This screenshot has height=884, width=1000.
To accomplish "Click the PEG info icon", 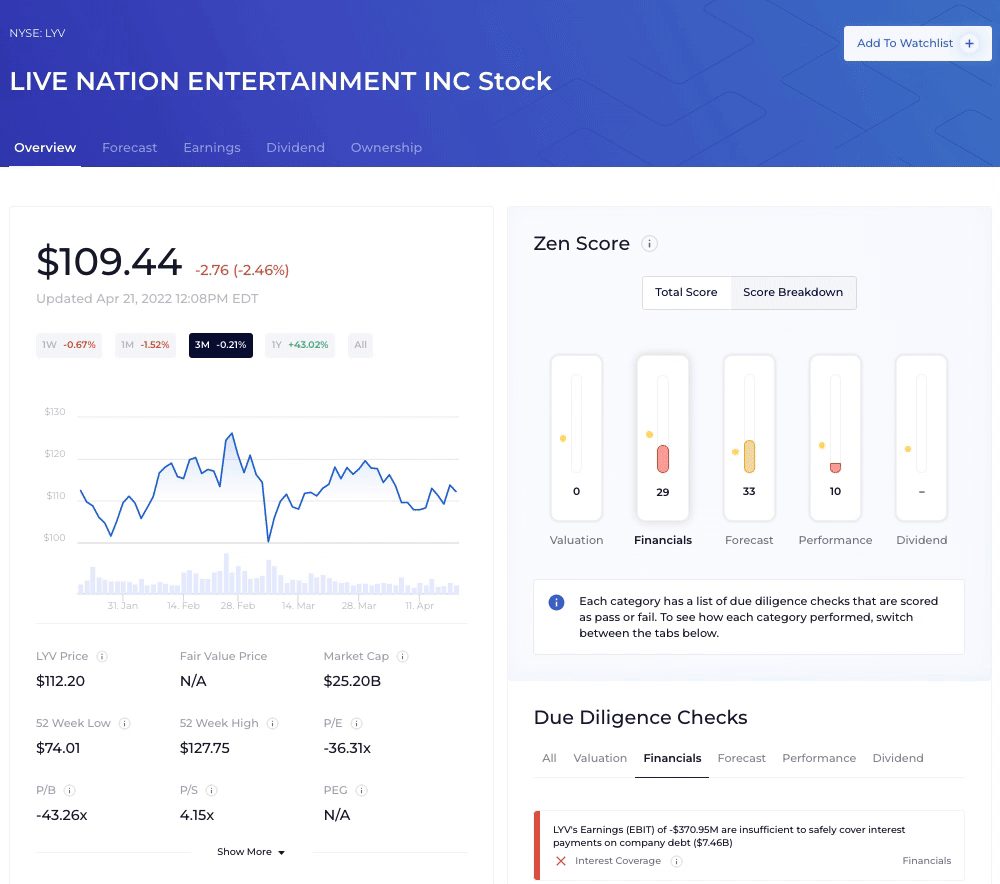I will (362, 790).
